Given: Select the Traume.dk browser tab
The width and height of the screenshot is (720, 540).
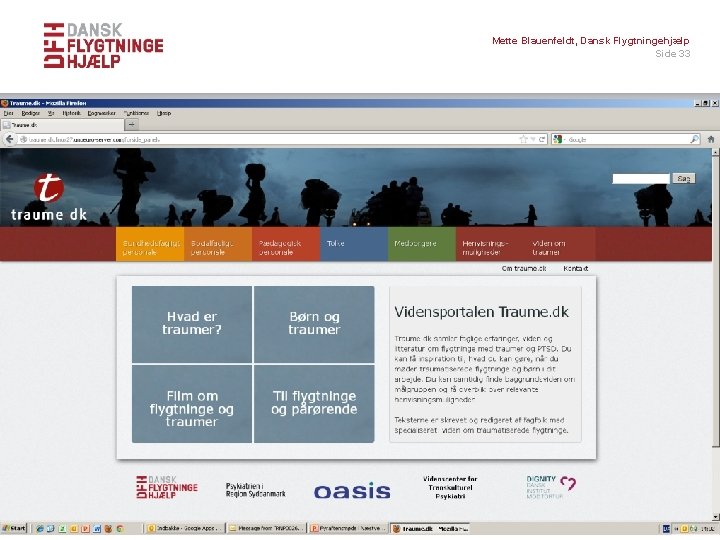Looking at the screenshot, I should pos(62,125).
